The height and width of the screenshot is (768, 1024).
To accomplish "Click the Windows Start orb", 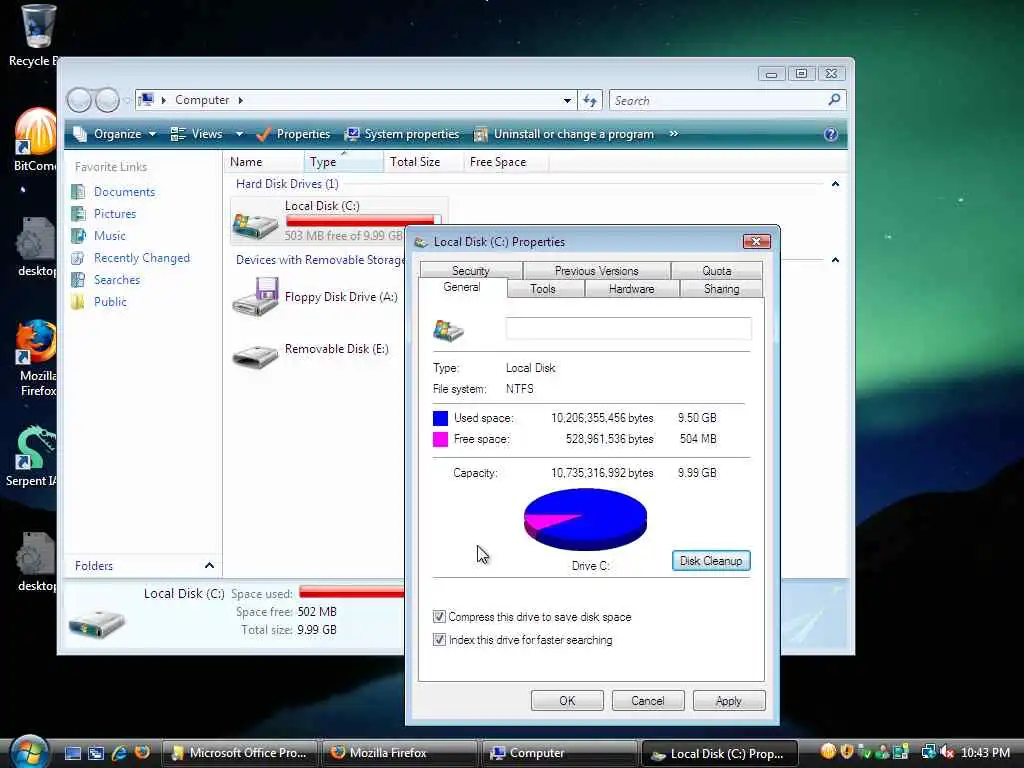I will coord(29,752).
